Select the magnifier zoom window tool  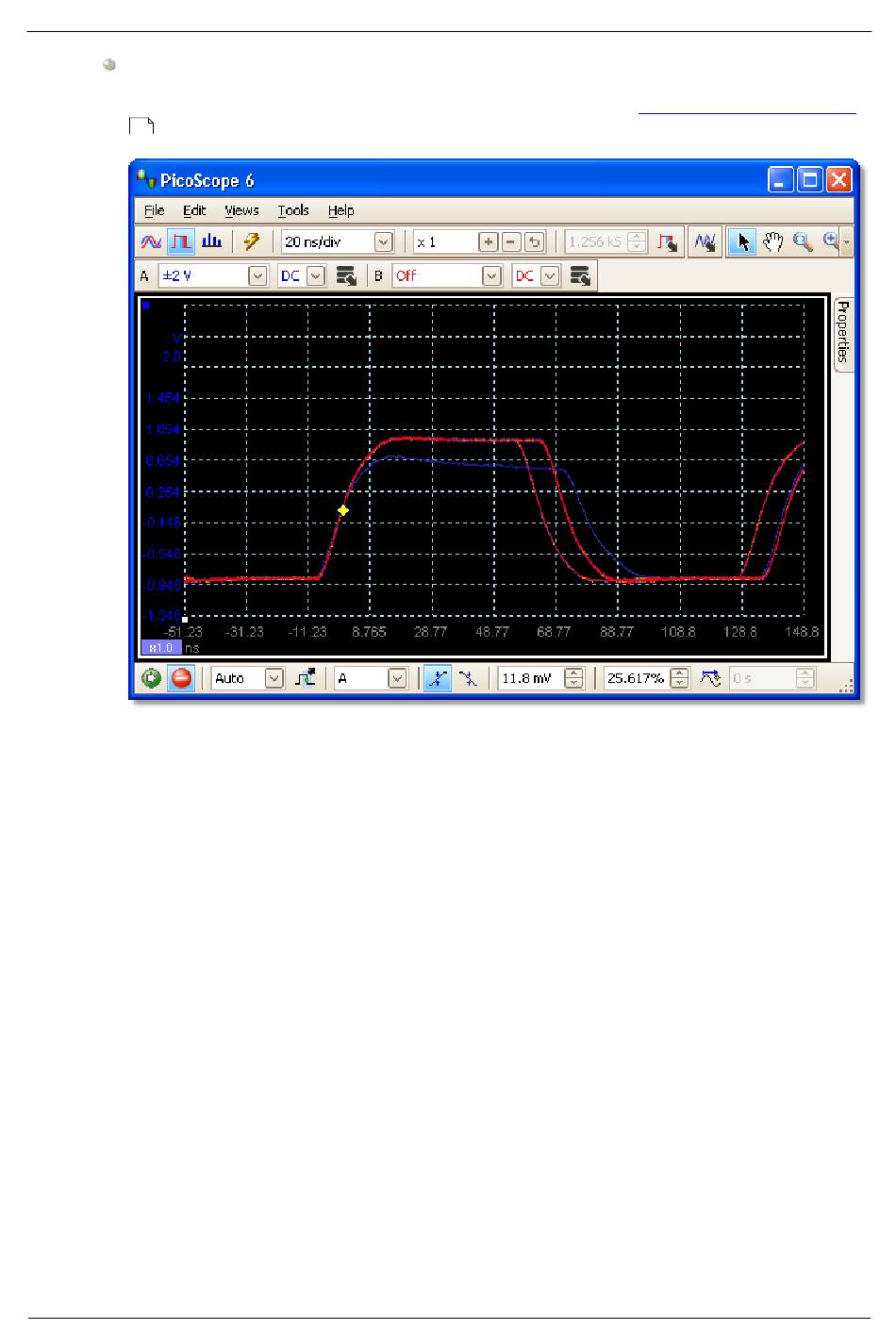803,242
